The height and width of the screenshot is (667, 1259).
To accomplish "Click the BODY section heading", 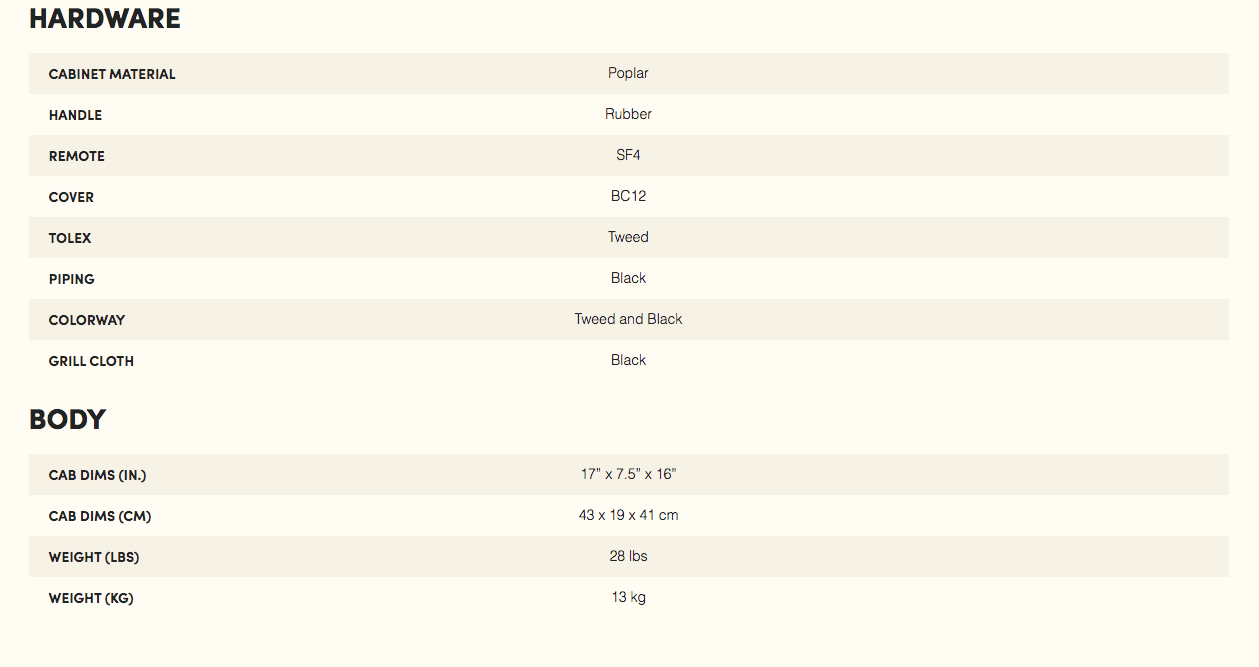I will point(67,419).
